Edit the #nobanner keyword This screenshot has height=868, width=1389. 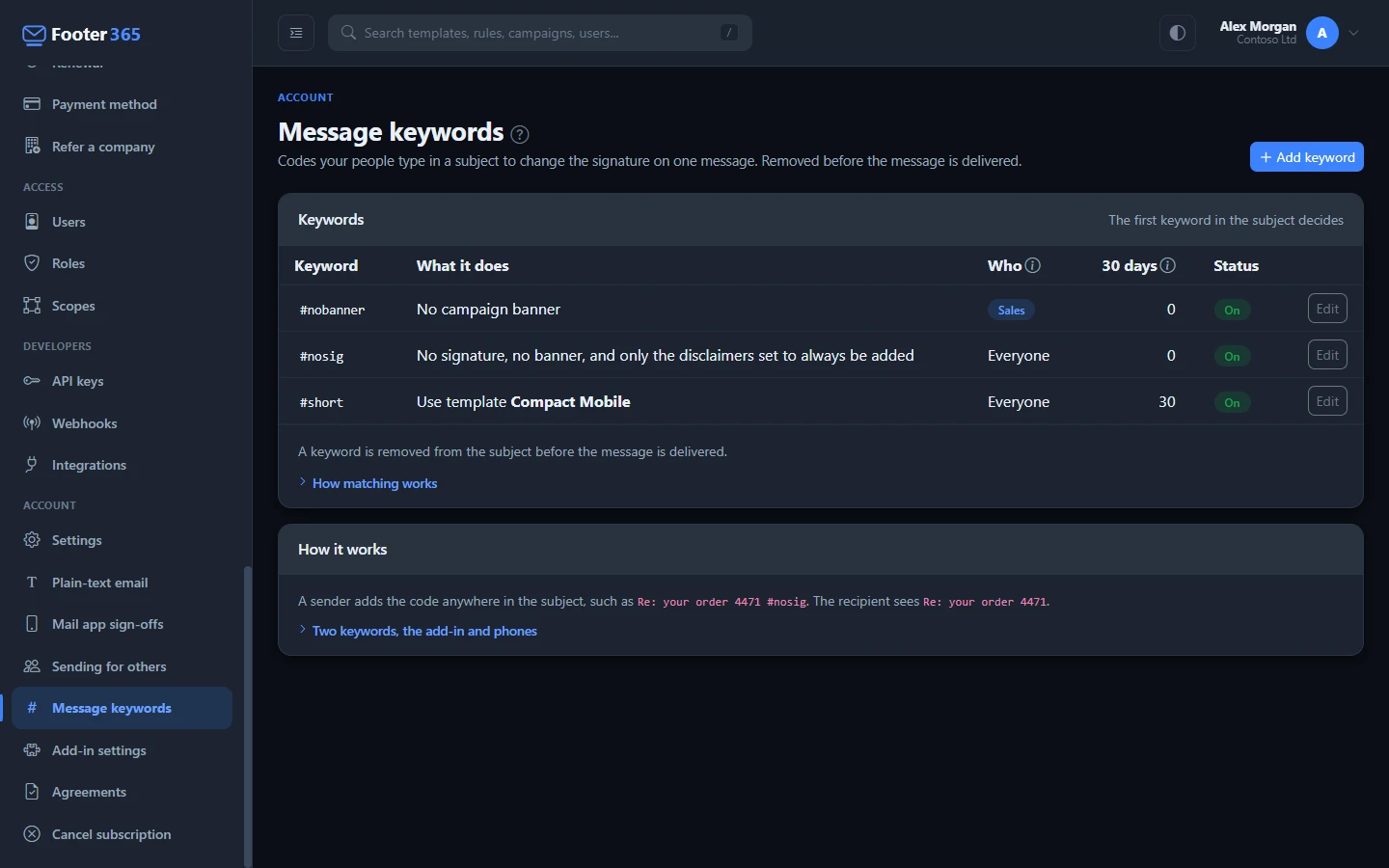point(1327,309)
